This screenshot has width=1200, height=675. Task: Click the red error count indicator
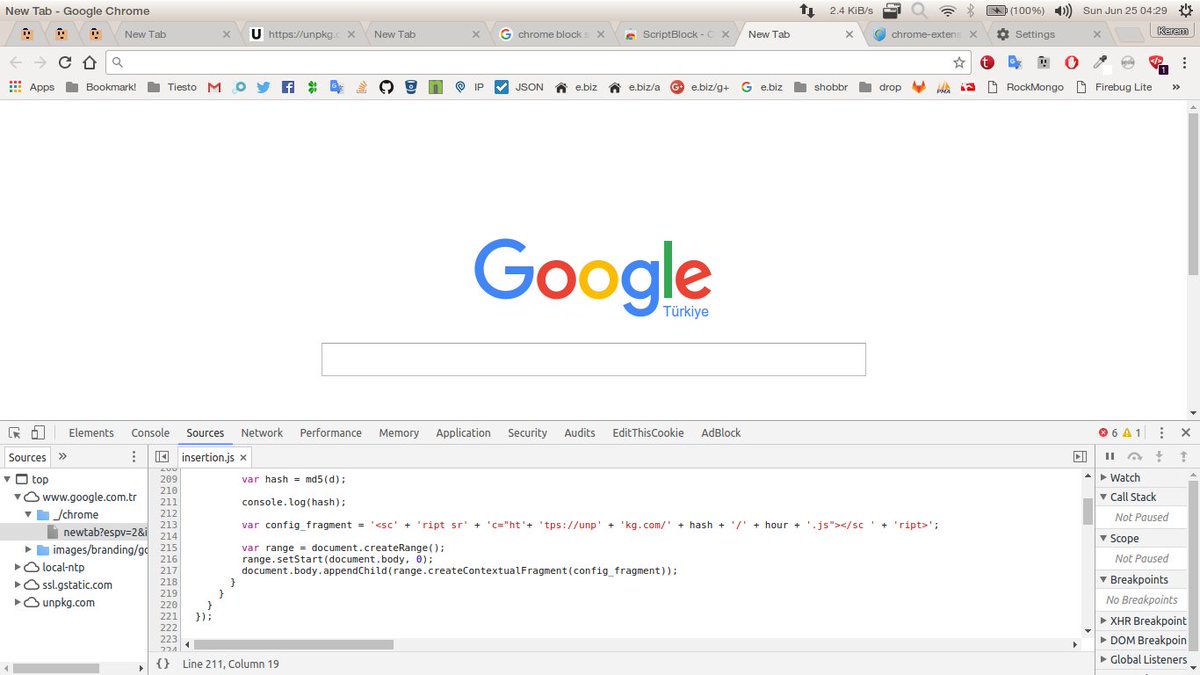coord(1108,433)
